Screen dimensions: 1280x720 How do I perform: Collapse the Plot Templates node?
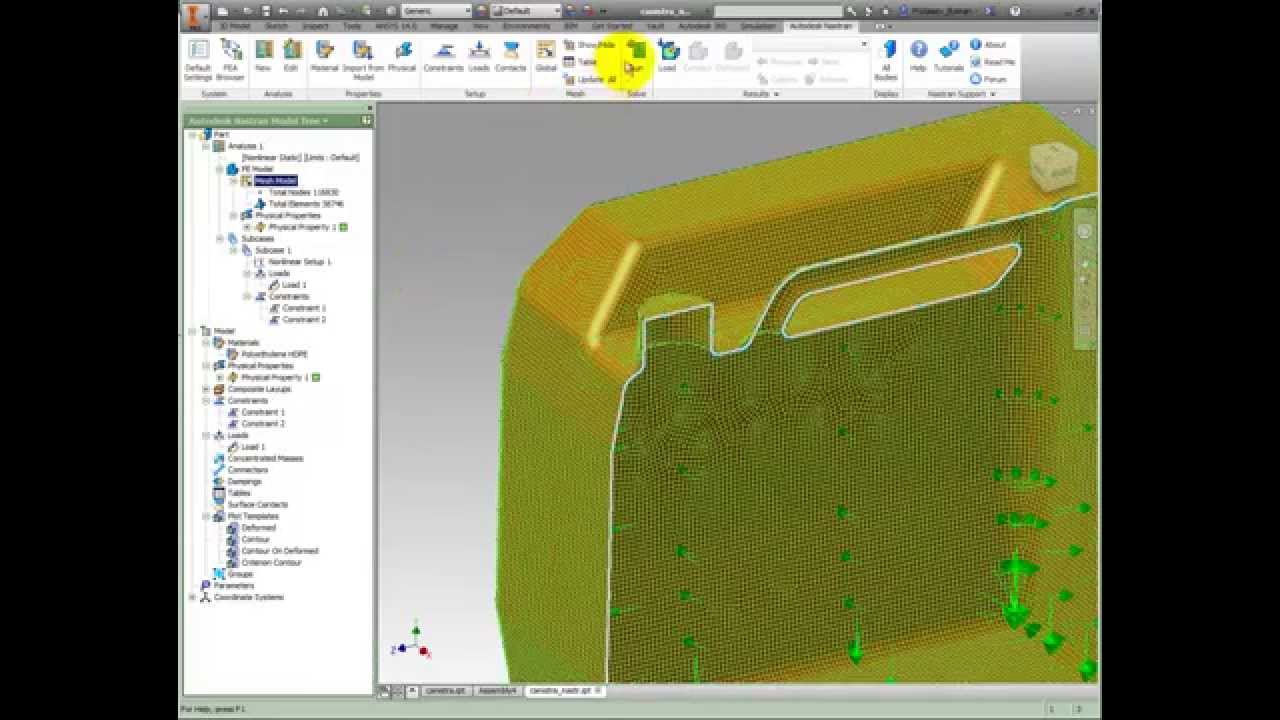click(206, 516)
